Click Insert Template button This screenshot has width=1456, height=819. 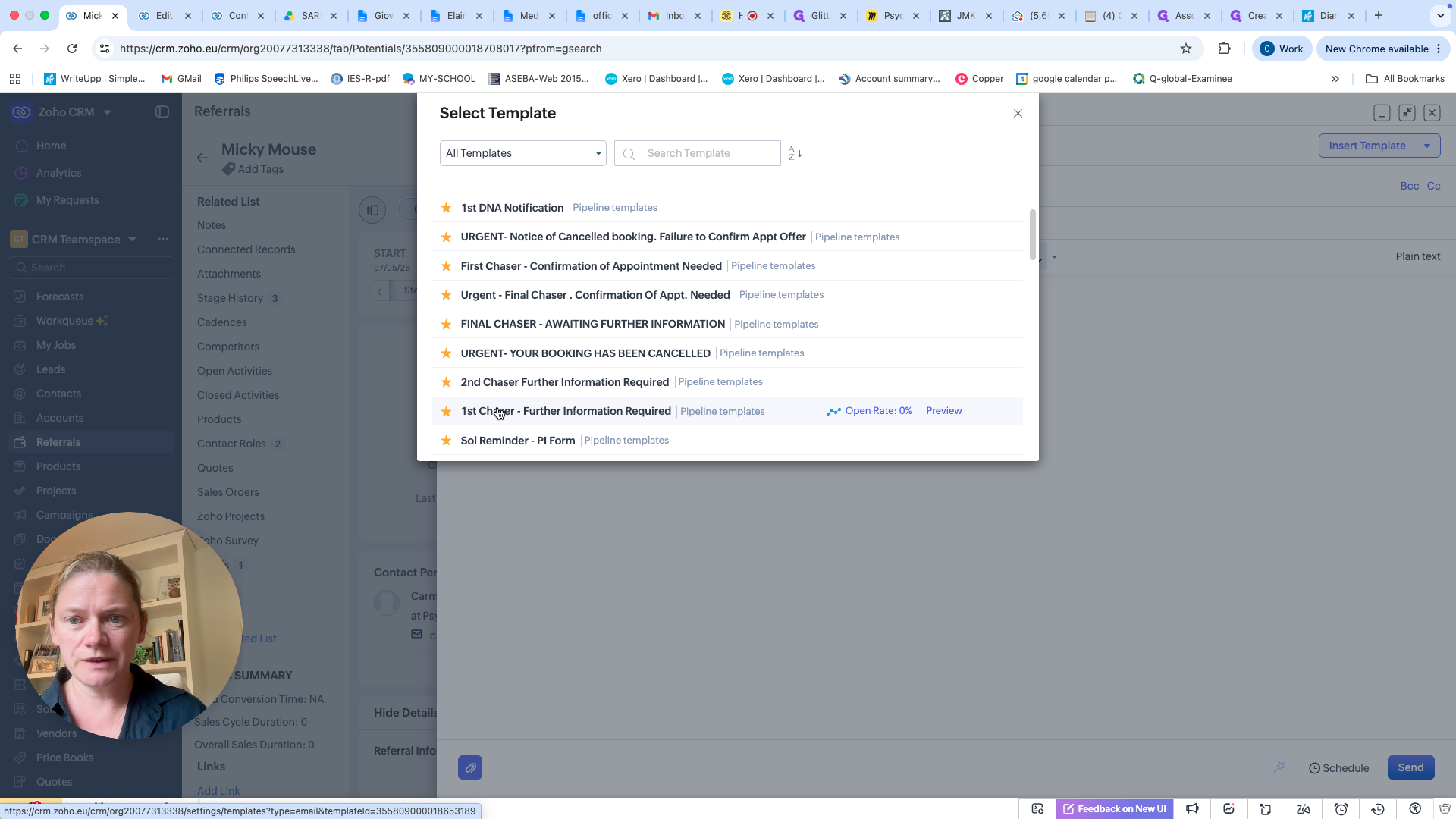click(1367, 146)
